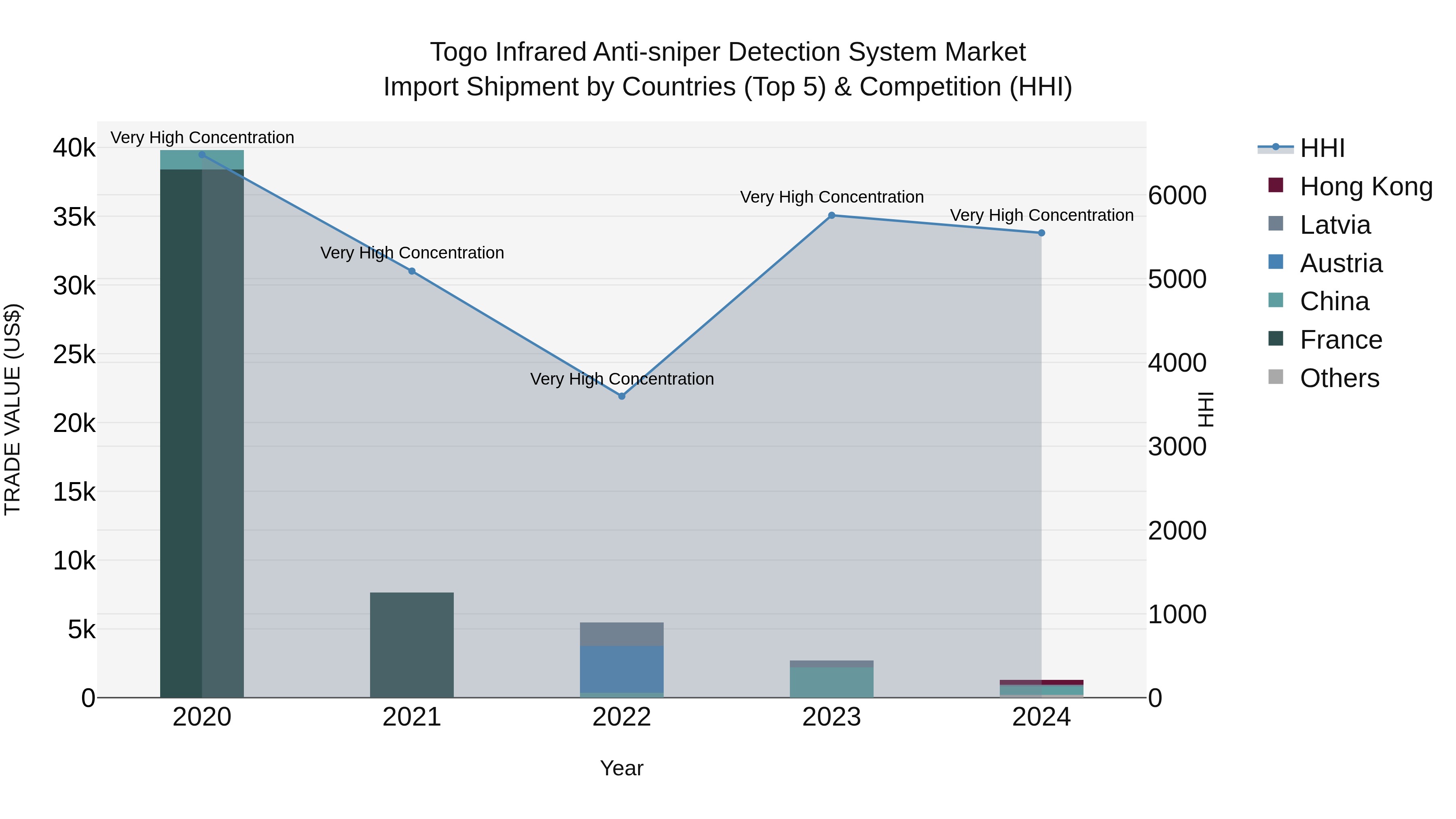This screenshot has height=819, width=1456.
Task: Click the TRADE VALUE (US$) axis title
Action: 13,409
